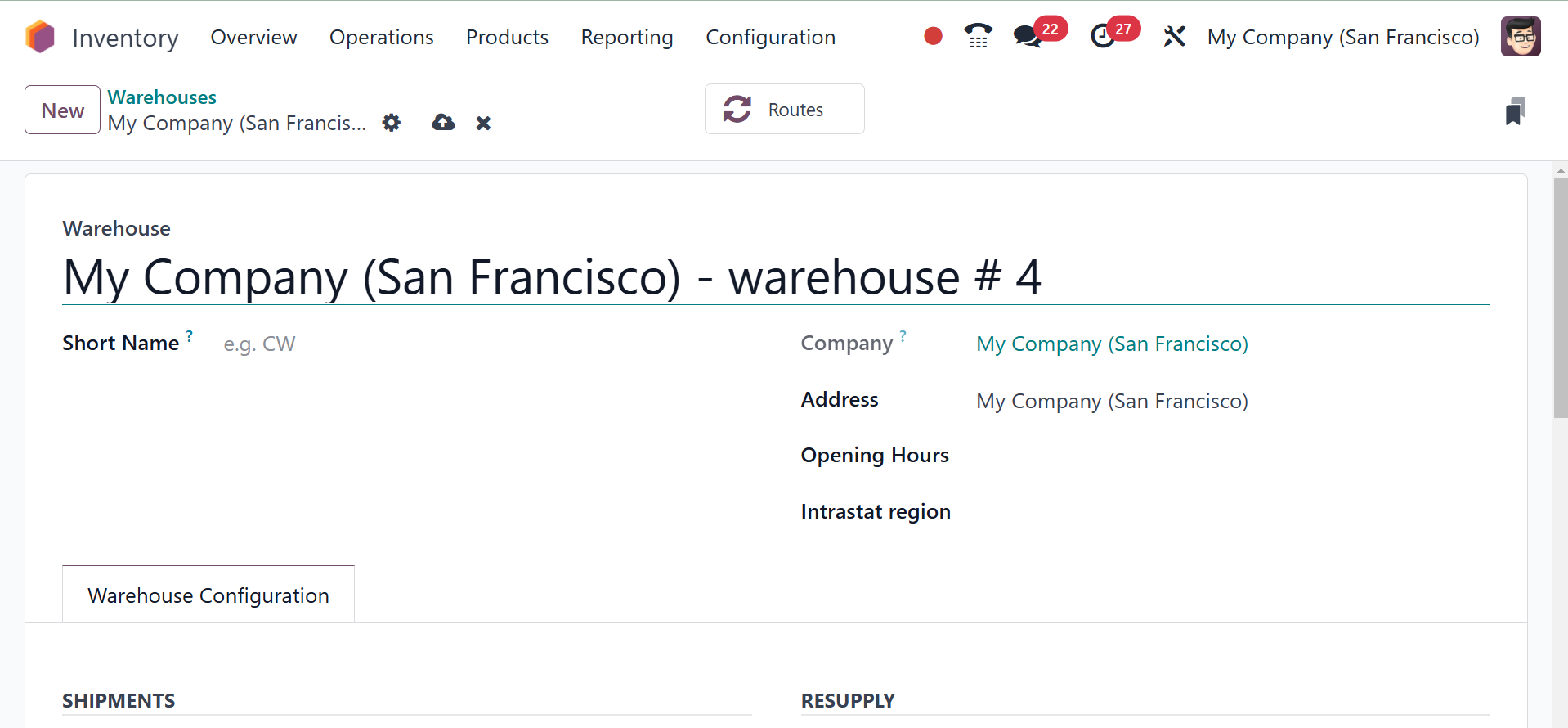Open the VoIP phone dialer
The height and width of the screenshot is (728, 1568).
point(978,36)
